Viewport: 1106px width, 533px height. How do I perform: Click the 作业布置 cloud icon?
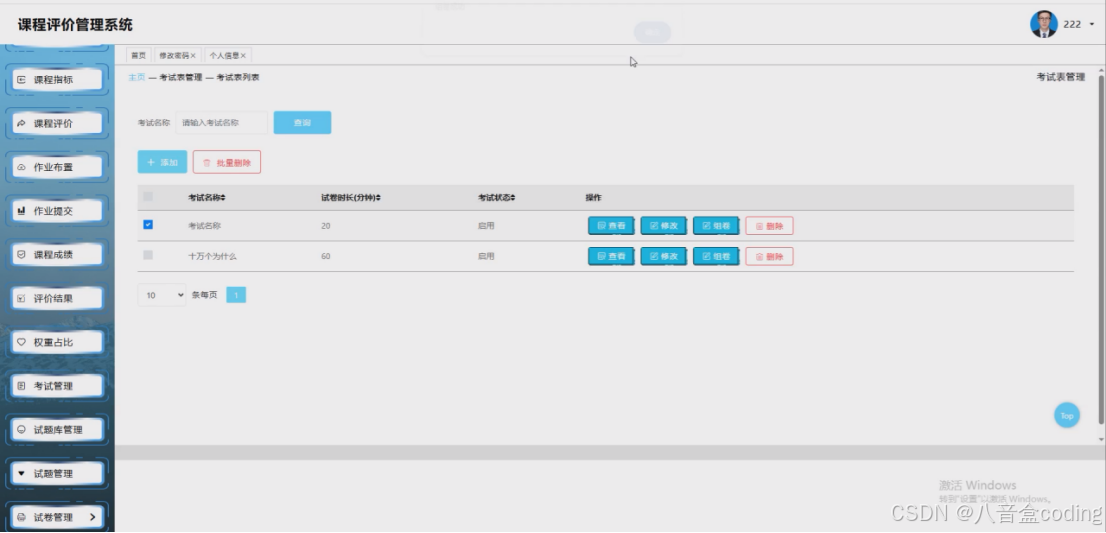click(x=21, y=167)
